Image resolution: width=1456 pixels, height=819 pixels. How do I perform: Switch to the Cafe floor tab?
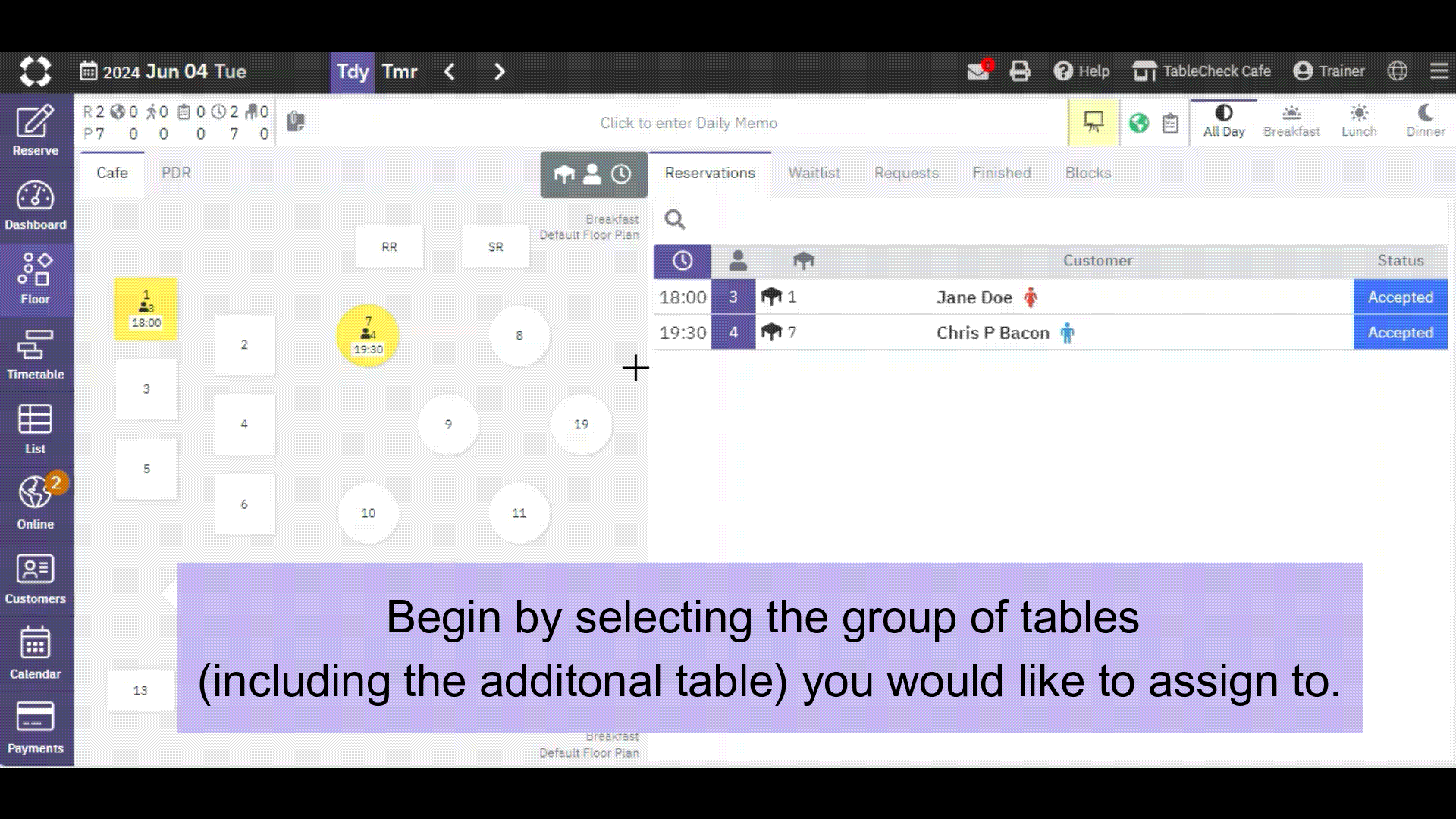tap(112, 173)
